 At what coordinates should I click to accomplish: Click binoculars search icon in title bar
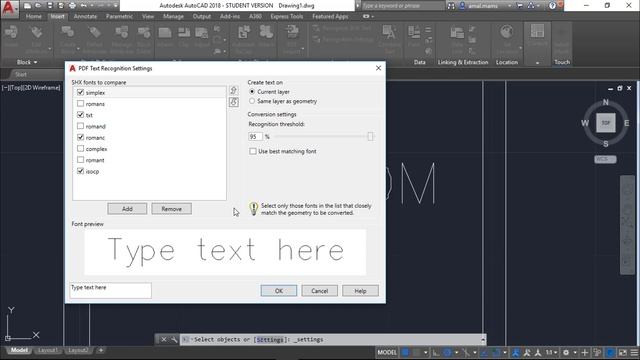tap(451, 6)
